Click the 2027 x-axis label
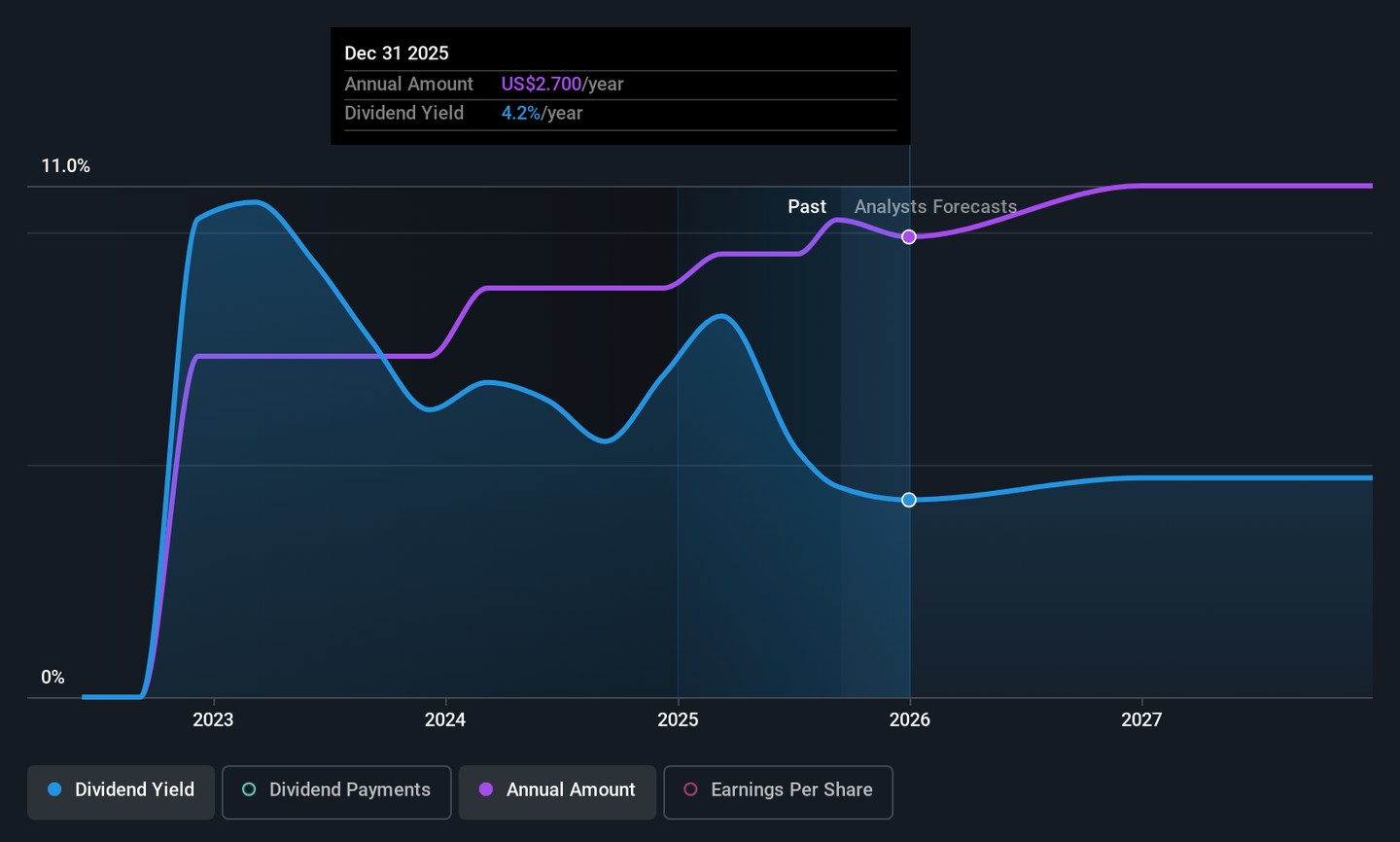Screen dimensions: 1400x842 (1141, 719)
